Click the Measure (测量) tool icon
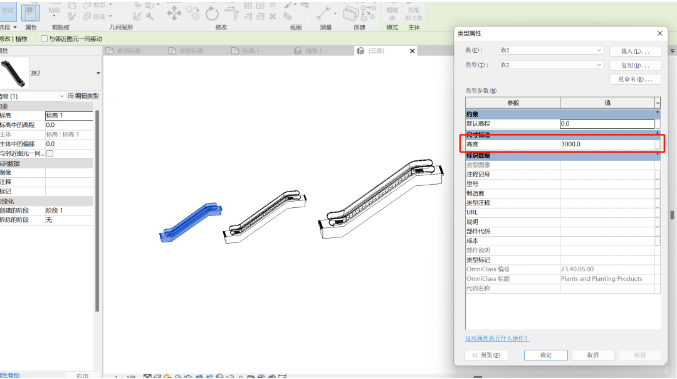This screenshot has width=677, height=379. tap(323, 13)
